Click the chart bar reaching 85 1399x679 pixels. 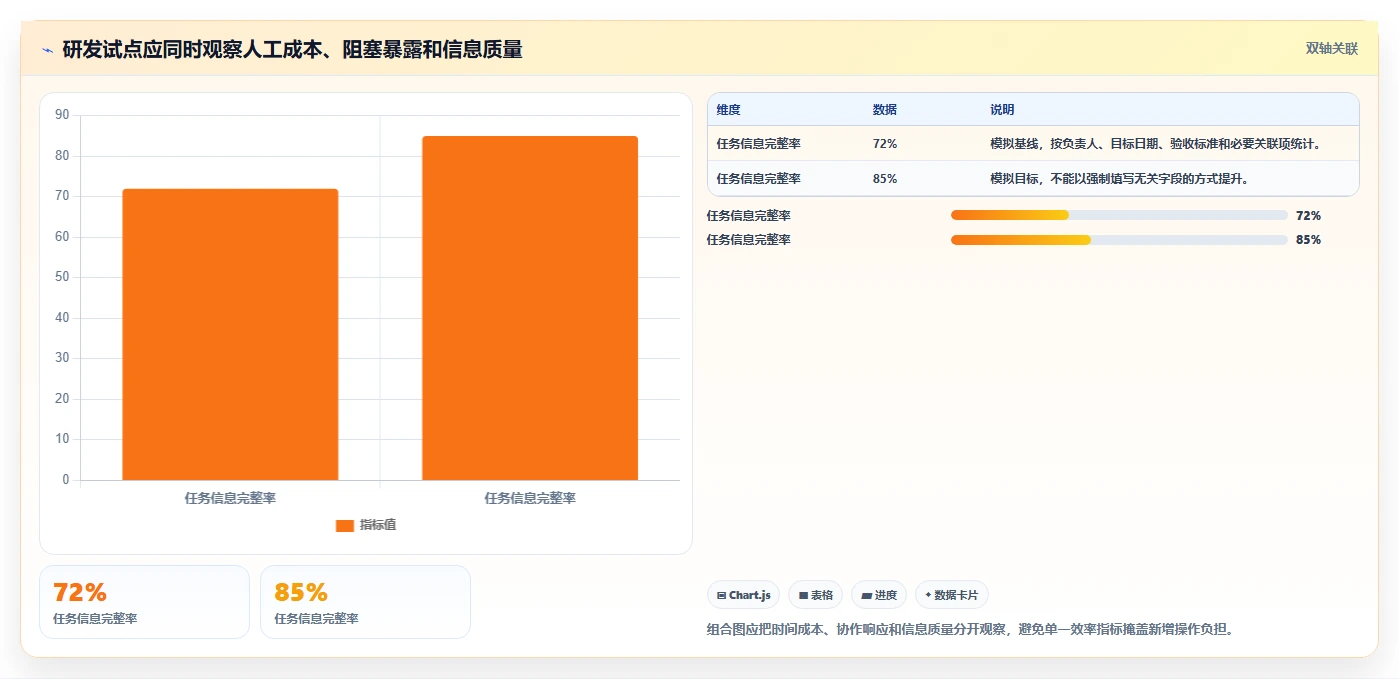pyautogui.click(x=530, y=308)
